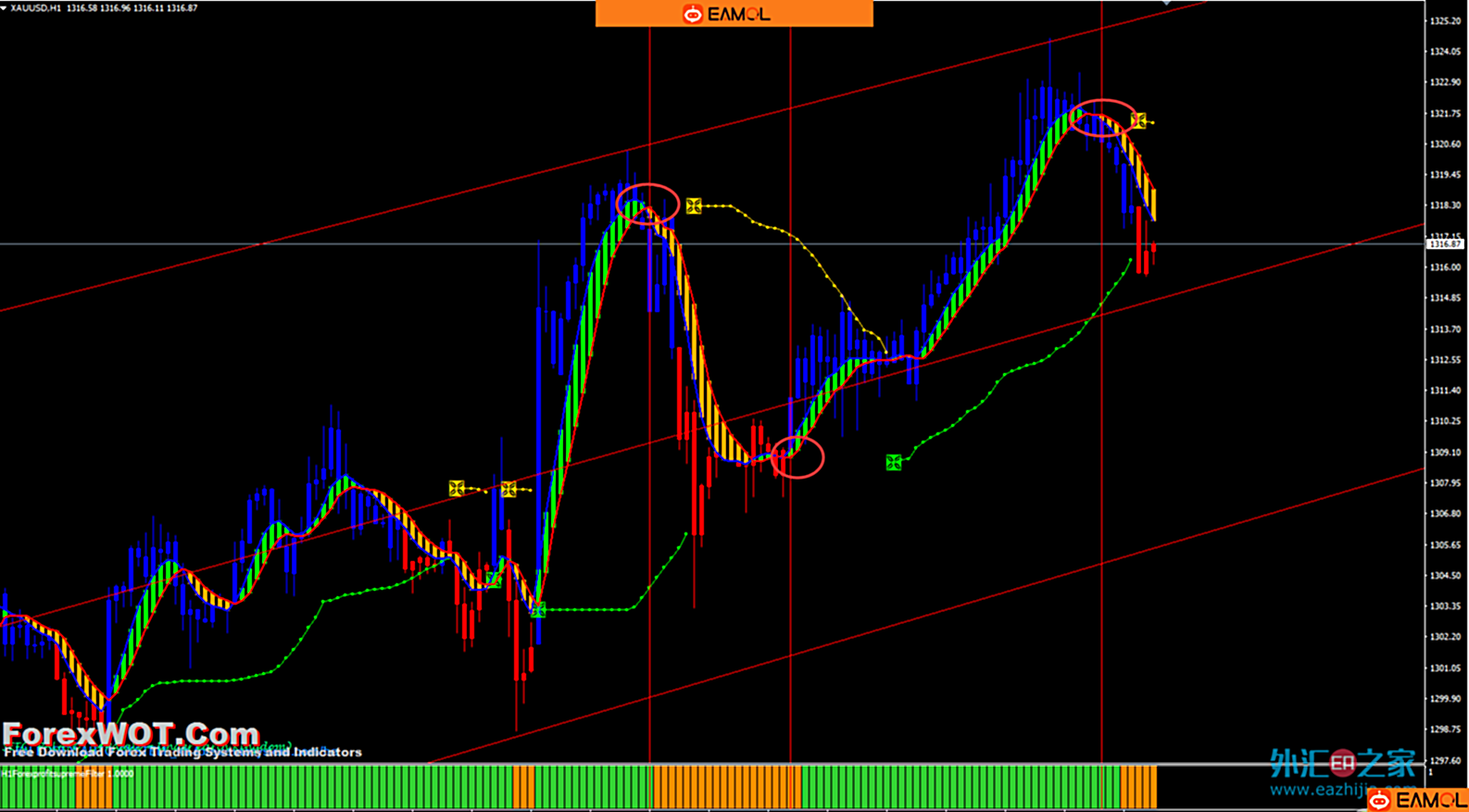Click the dropdown arrow beside XAUUSD,H1
This screenshot has width=1469, height=812.
pos(4,7)
